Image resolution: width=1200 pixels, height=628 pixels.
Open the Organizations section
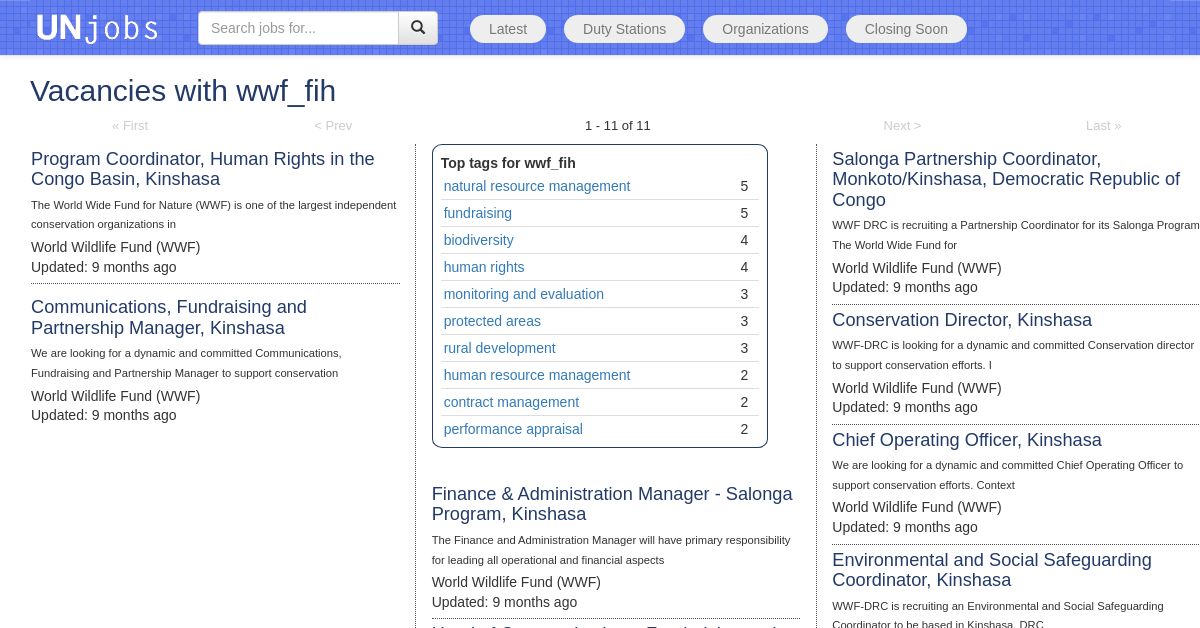pos(765,29)
